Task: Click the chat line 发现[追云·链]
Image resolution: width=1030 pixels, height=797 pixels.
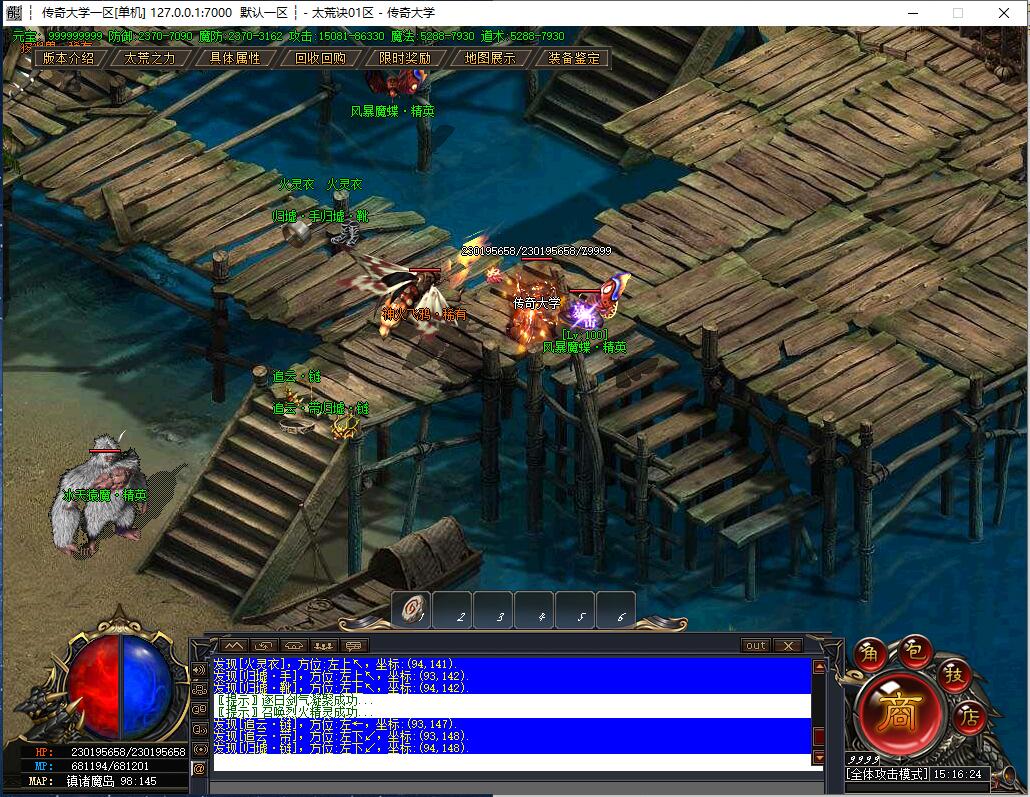Action: click(x=334, y=724)
